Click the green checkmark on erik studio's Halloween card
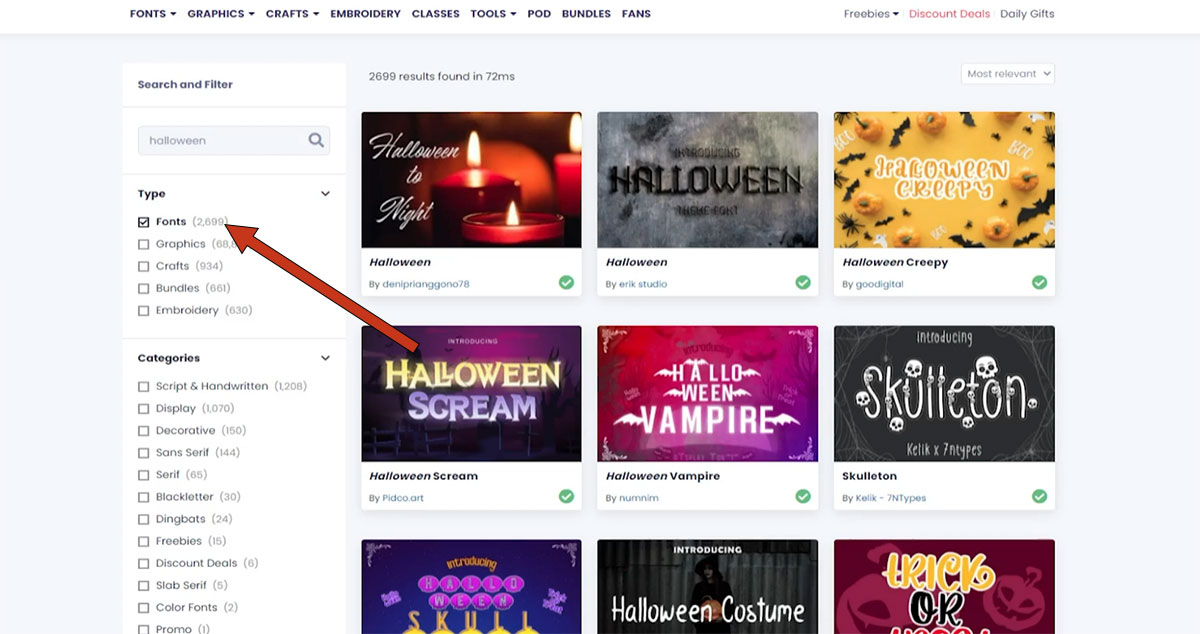 point(803,283)
